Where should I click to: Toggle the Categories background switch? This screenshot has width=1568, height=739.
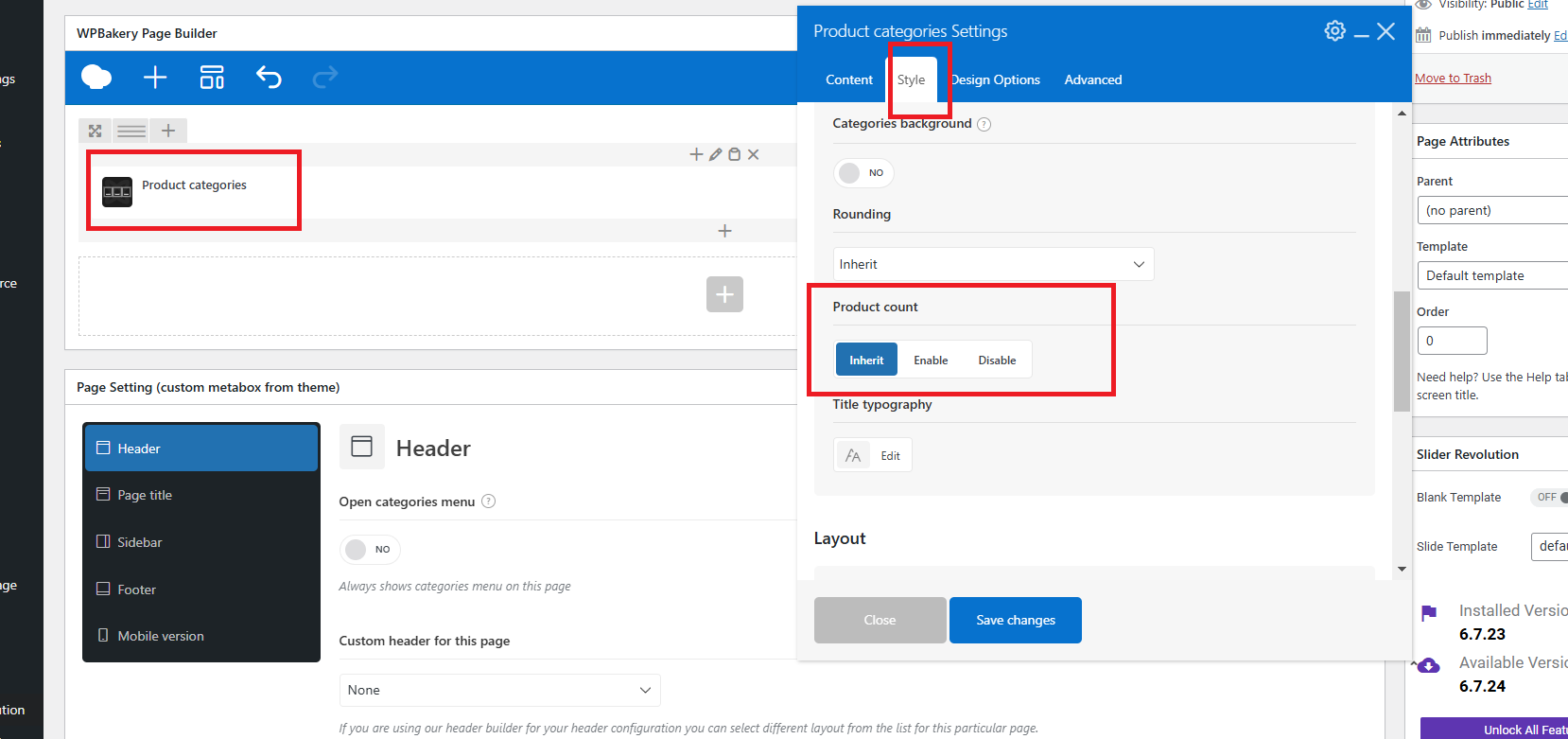click(863, 172)
